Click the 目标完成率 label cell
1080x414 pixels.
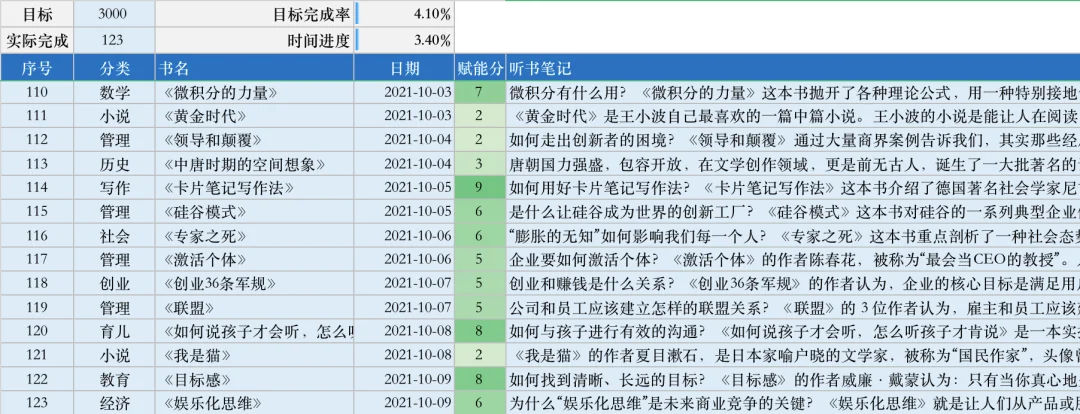[x=255, y=14]
